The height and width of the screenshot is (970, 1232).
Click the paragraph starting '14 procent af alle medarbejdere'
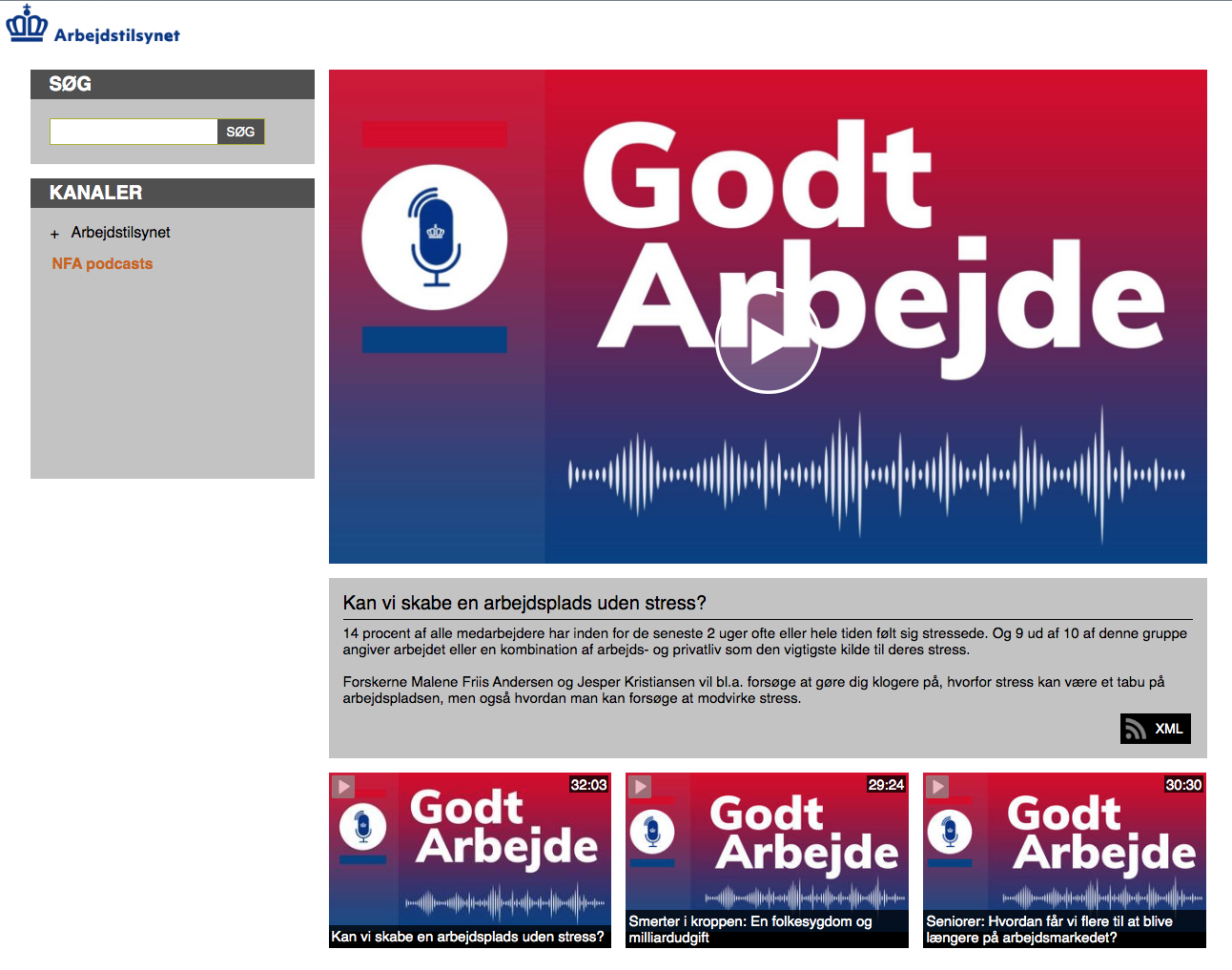pyautogui.click(x=765, y=641)
